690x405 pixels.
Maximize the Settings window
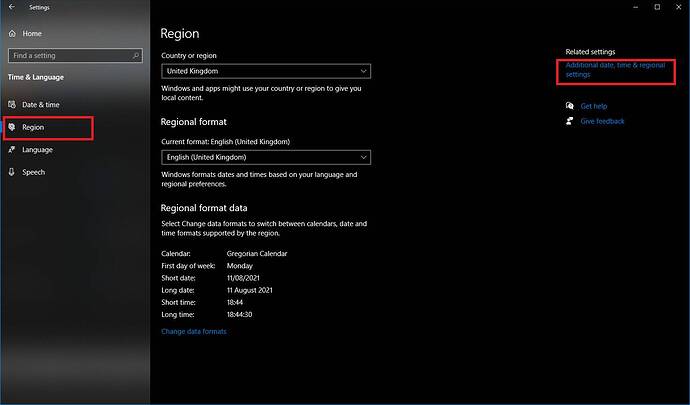pyautogui.click(x=655, y=7)
